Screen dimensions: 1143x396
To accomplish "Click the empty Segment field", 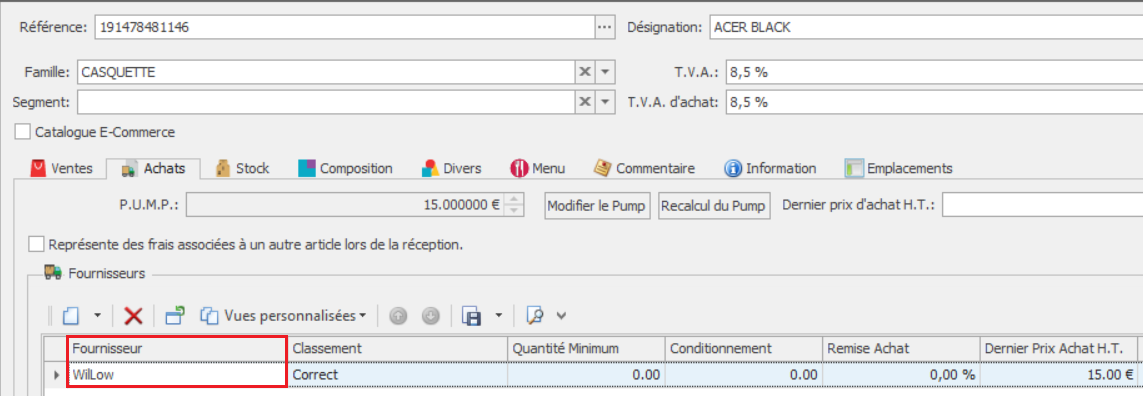I will point(325,102).
